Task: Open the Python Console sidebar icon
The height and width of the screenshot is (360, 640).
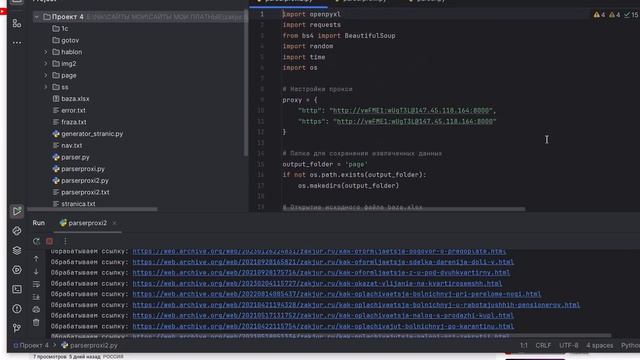Action: [17, 231]
